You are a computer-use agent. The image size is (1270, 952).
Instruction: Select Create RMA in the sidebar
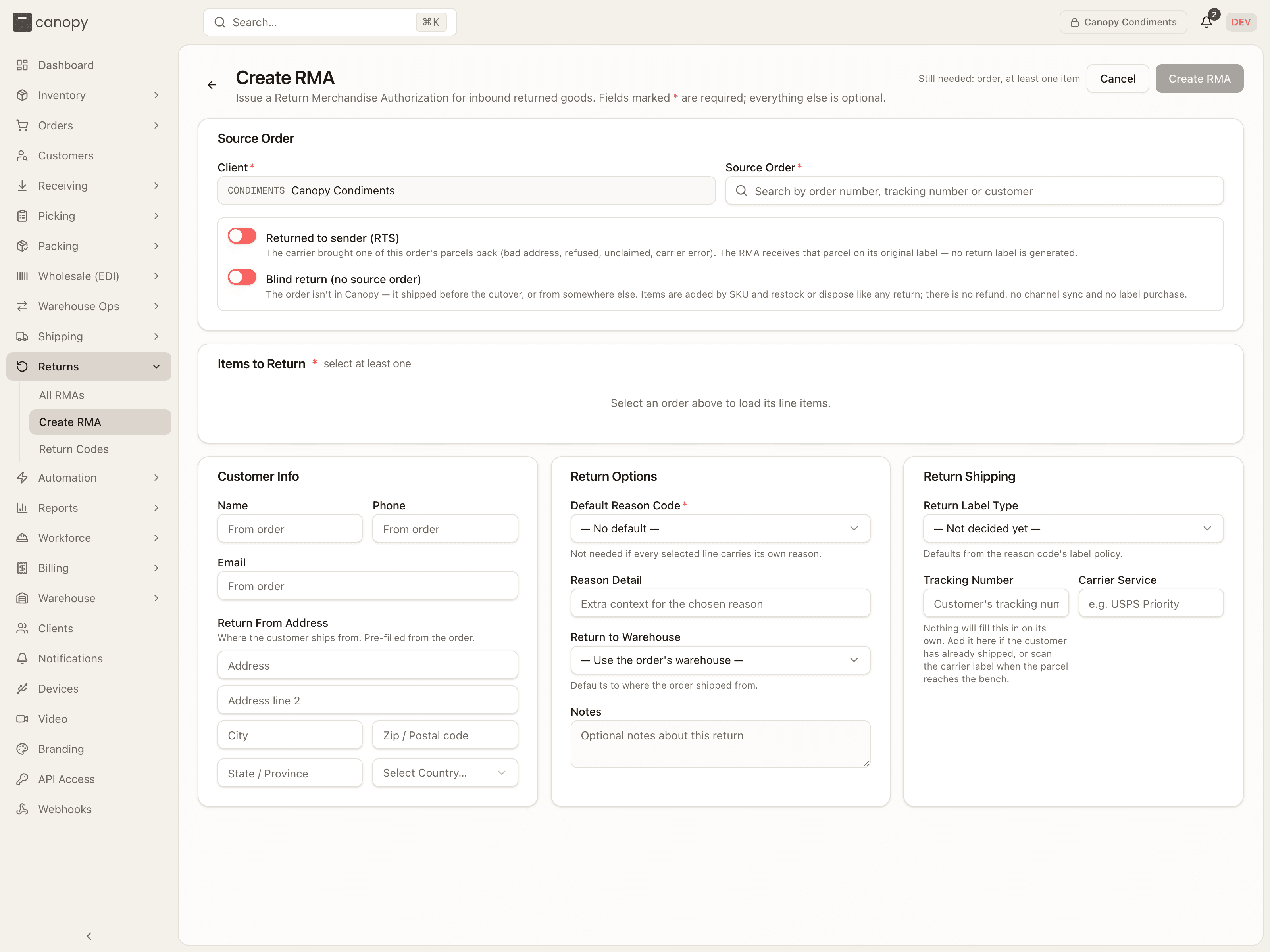[x=100, y=422]
